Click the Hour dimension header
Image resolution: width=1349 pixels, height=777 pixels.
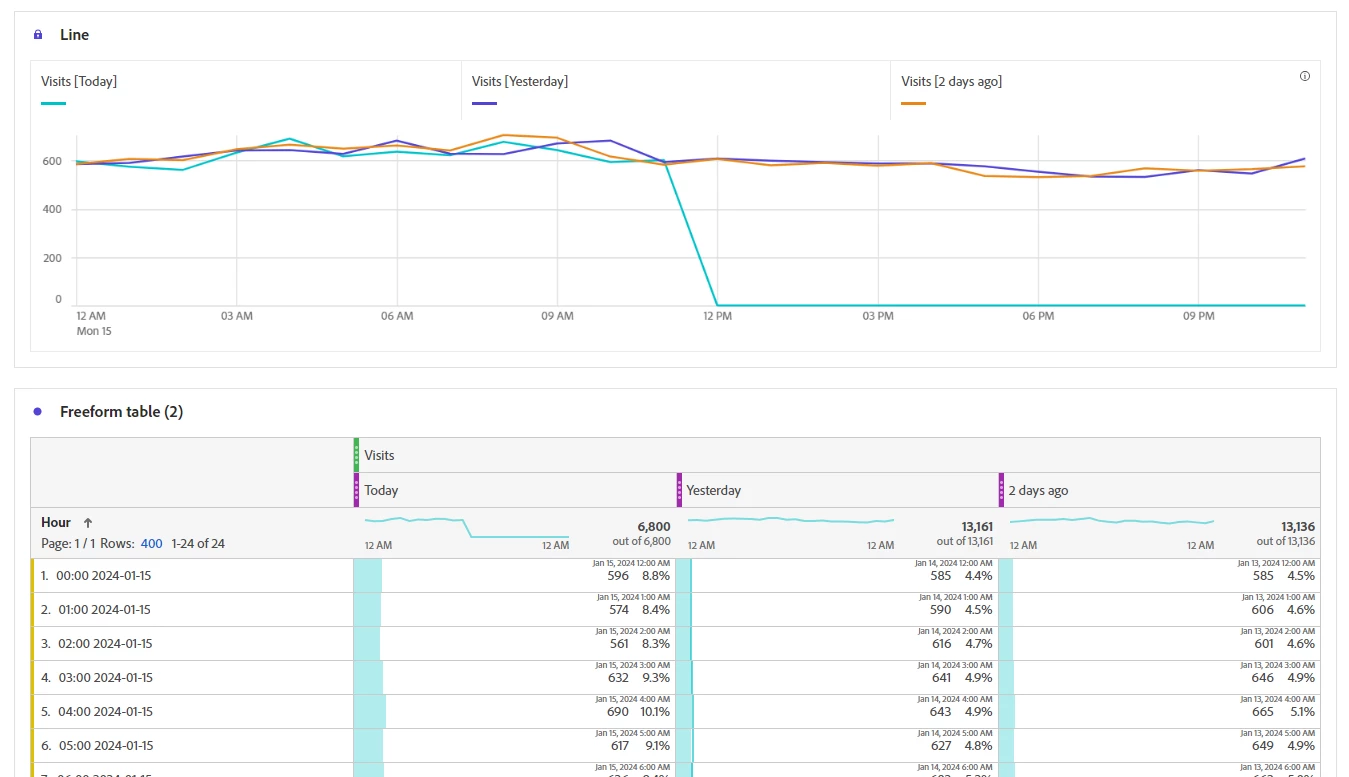pos(56,522)
